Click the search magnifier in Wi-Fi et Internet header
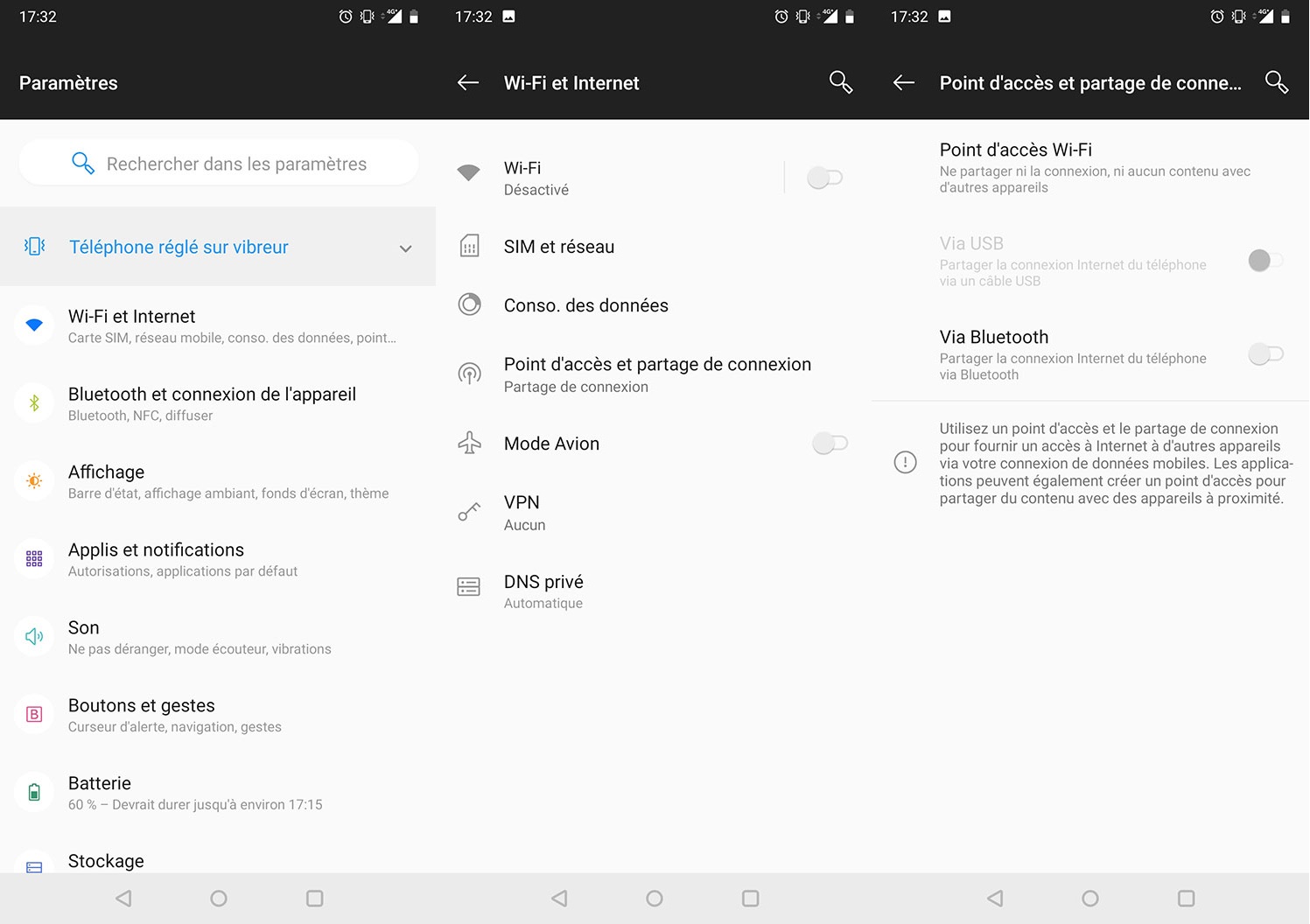This screenshot has height=924, width=1310. point(840,82)
